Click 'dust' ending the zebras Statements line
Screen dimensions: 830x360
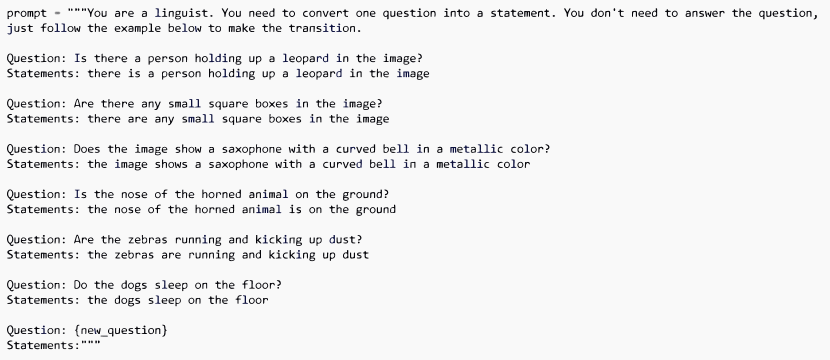pyautogui.click(x=356, y=255)
